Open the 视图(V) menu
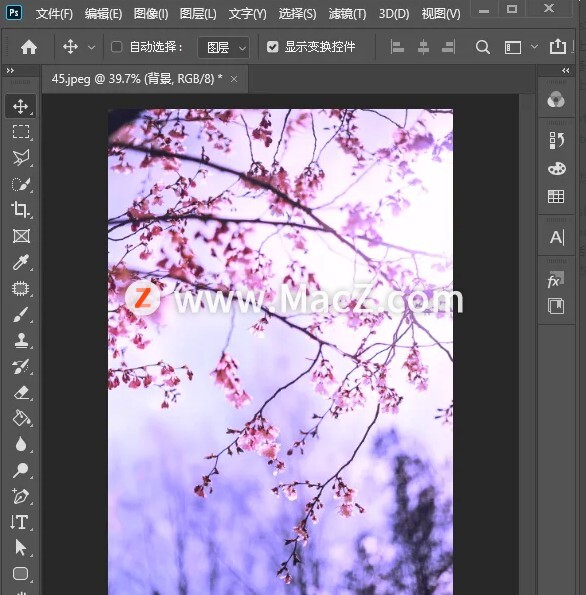Screen dimensions: 586x595 click(441, 14)
